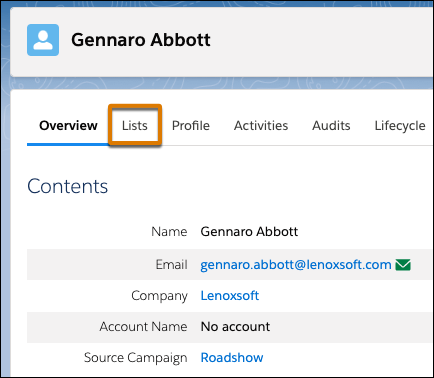Click the Gennaro Abbott page title
The image size is (434, 378).
pyautogui.click(x=141, y=40)
